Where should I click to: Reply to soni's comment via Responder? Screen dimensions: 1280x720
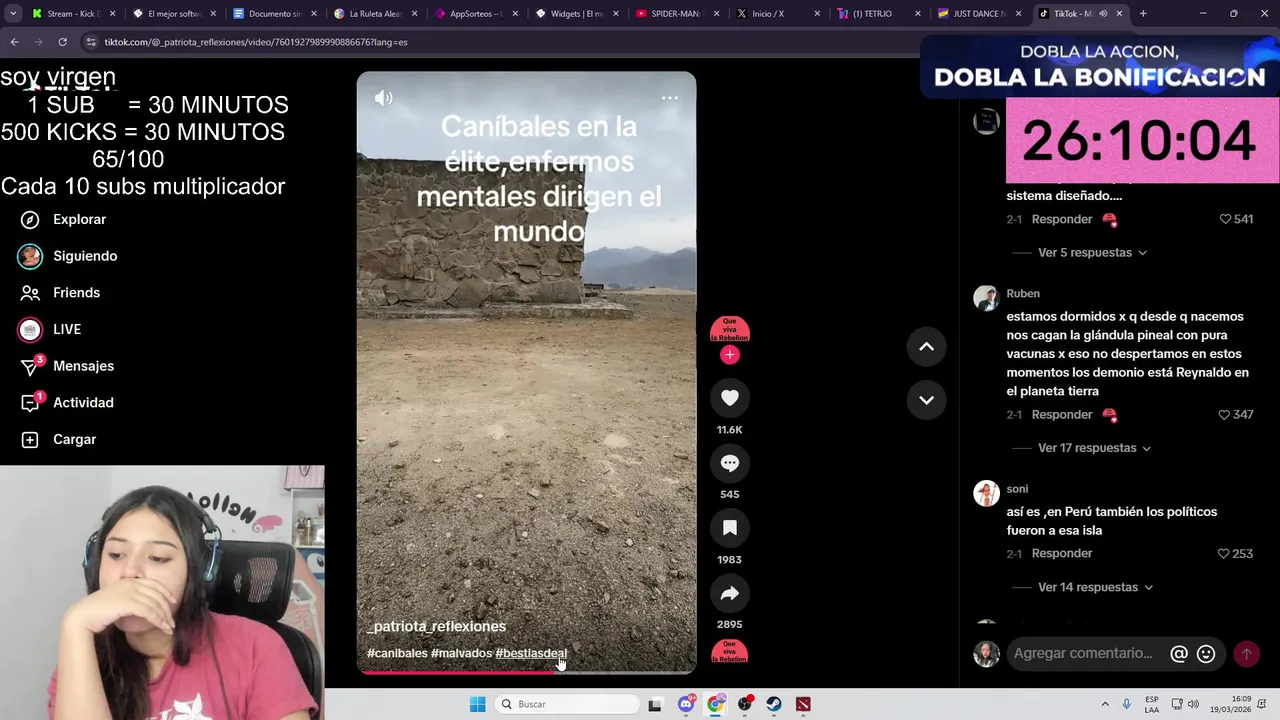1061,553
